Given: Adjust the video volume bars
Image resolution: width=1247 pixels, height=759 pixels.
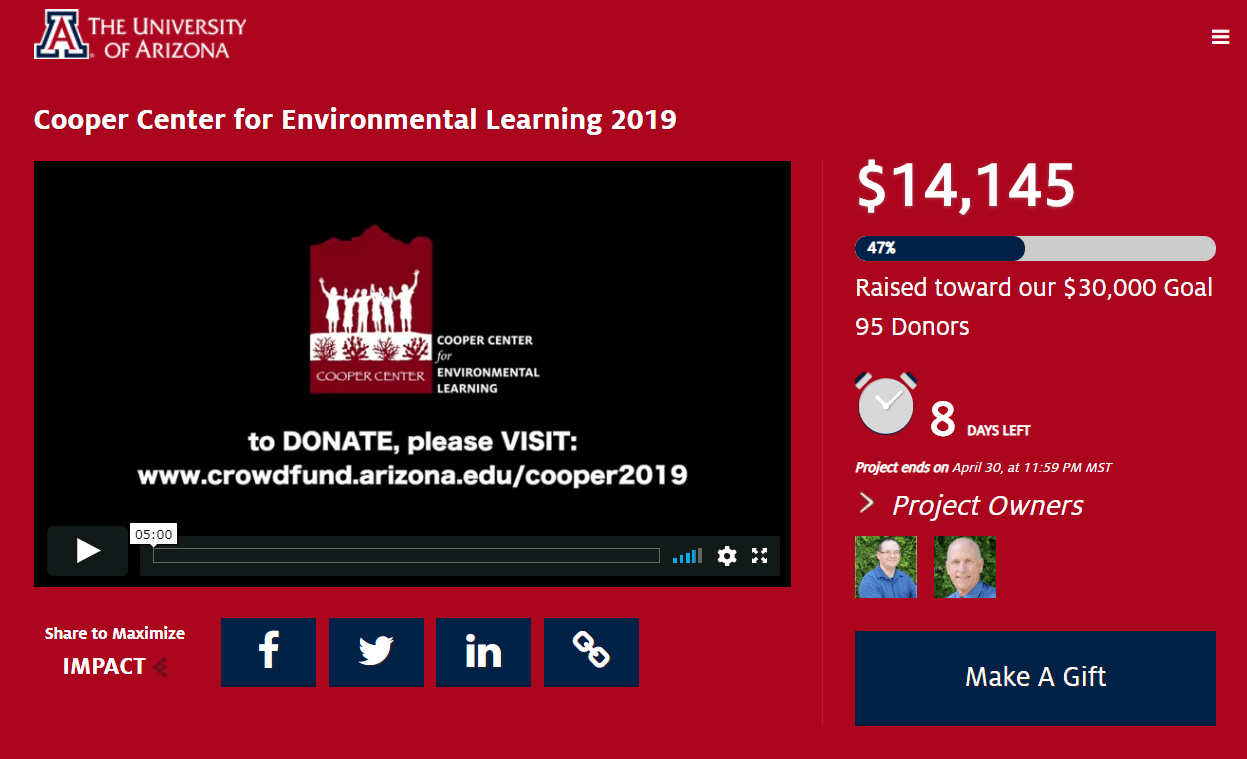Looking at the screenshot, I should (x=687, y=556).
